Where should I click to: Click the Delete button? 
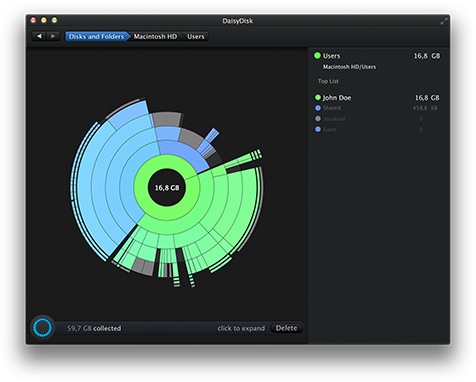pyautogui.click(x=286, y=328)
